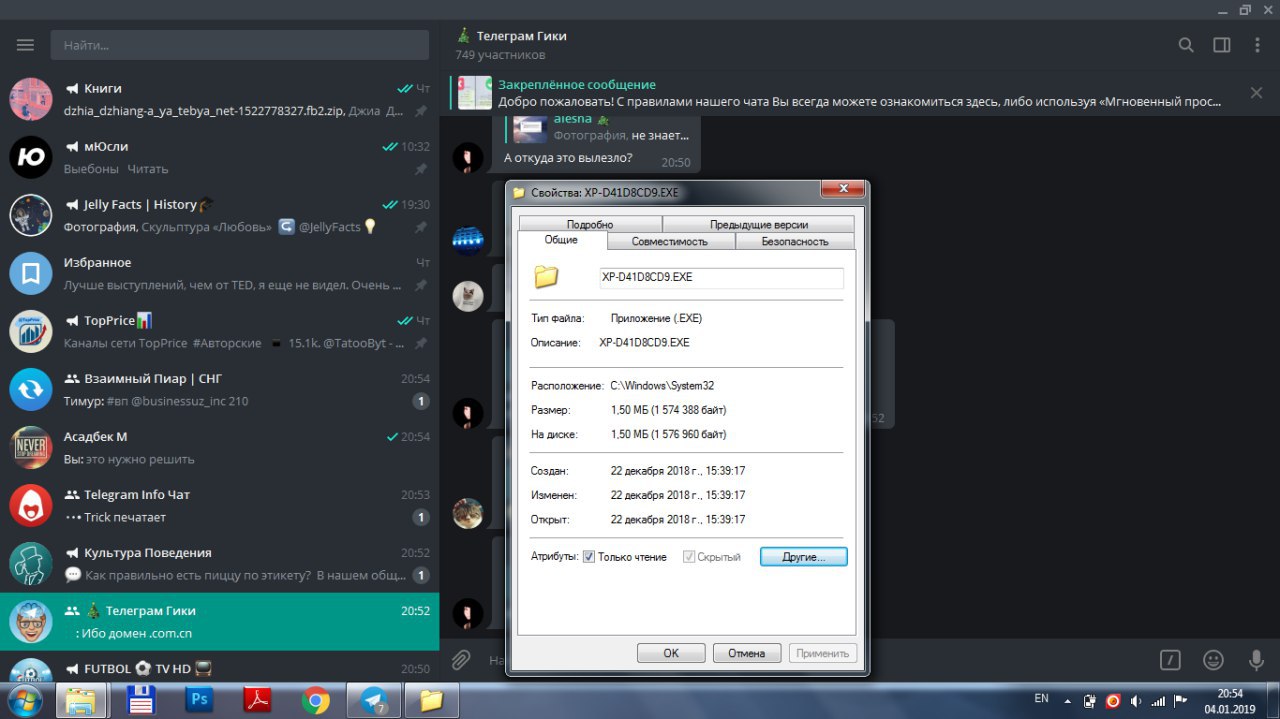Open the мЮсли channel chat
1280x719 pixels.
[220, 157]
